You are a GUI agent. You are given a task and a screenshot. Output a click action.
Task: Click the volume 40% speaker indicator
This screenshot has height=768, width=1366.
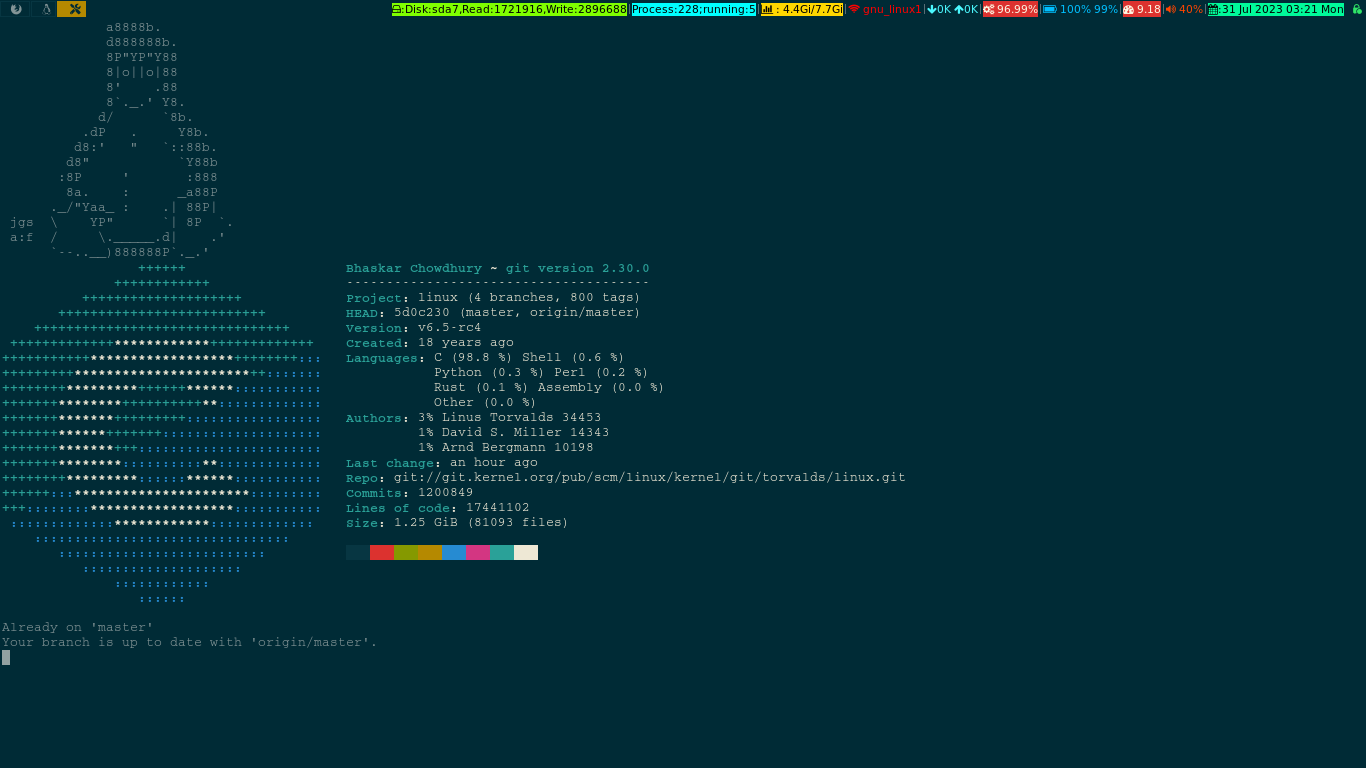point(1184,9)
